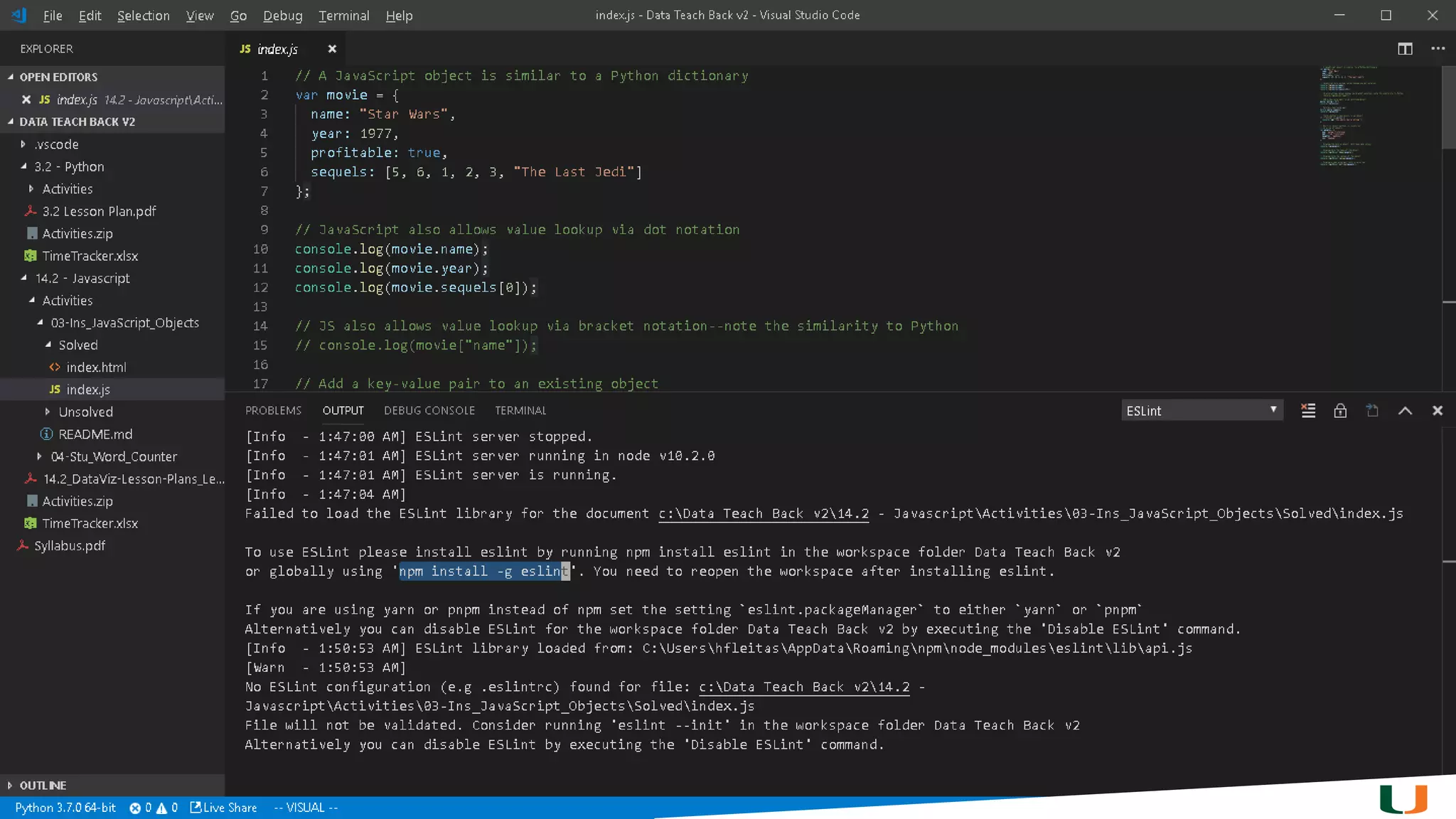Open the Terminal menu
The height and width of the screenshot is (819, 1456).
point(343,16)
